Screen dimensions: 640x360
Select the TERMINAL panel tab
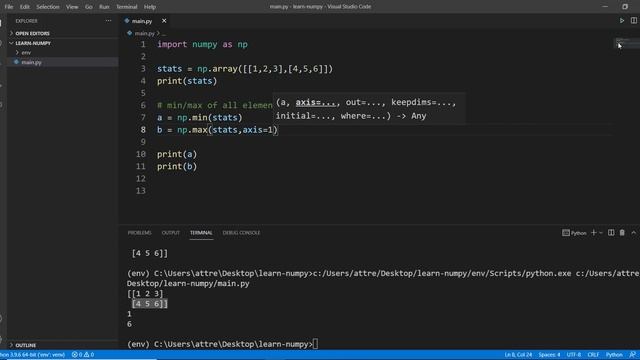pos(201,233)
